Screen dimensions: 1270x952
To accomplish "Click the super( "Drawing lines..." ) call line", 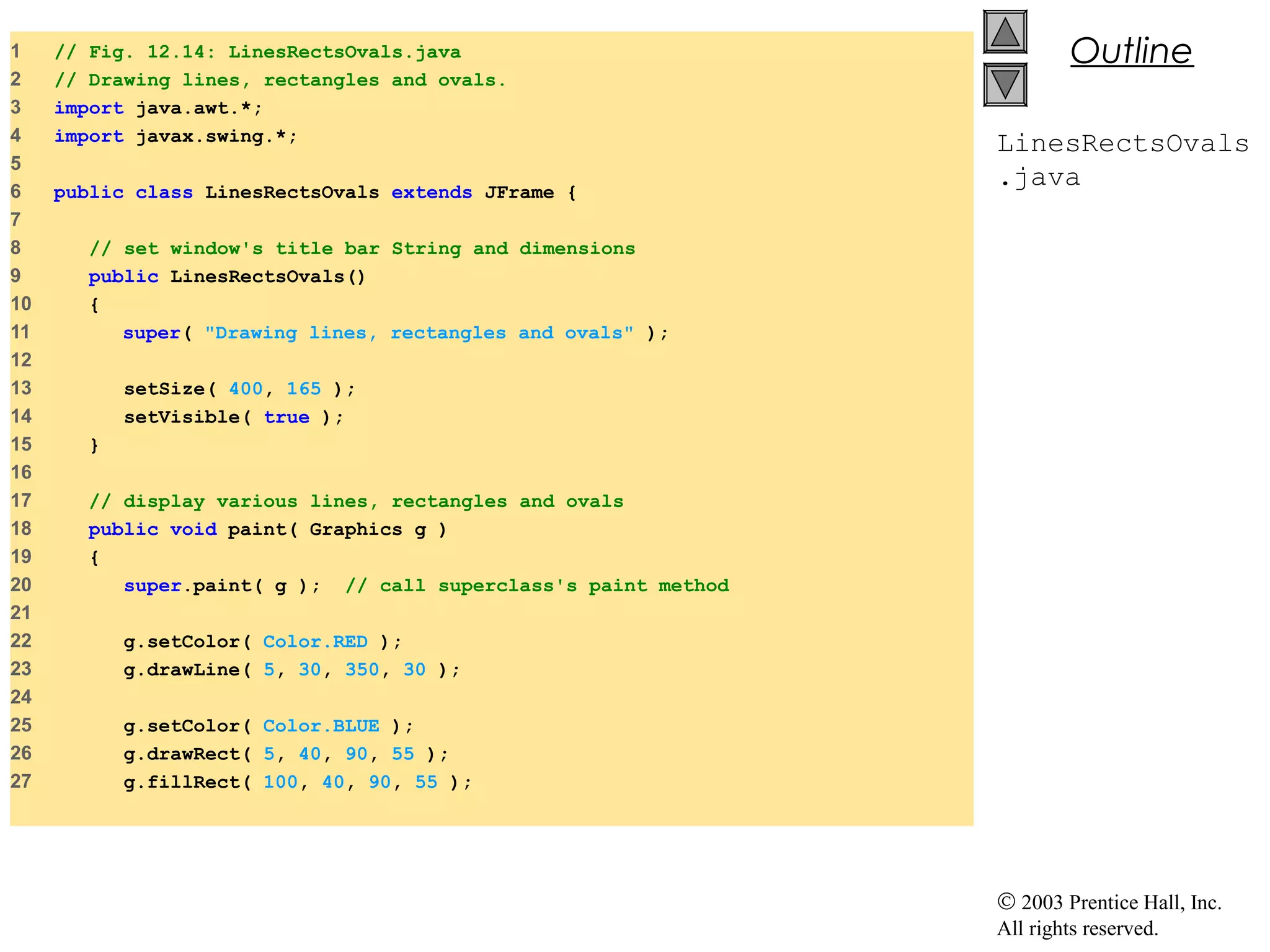I will (396, 333).
